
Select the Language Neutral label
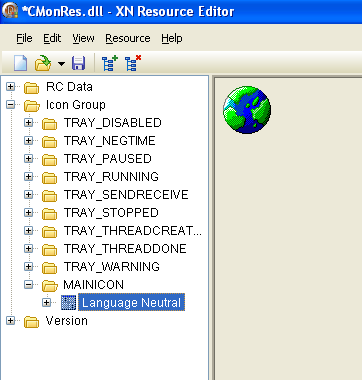point(131,303)
